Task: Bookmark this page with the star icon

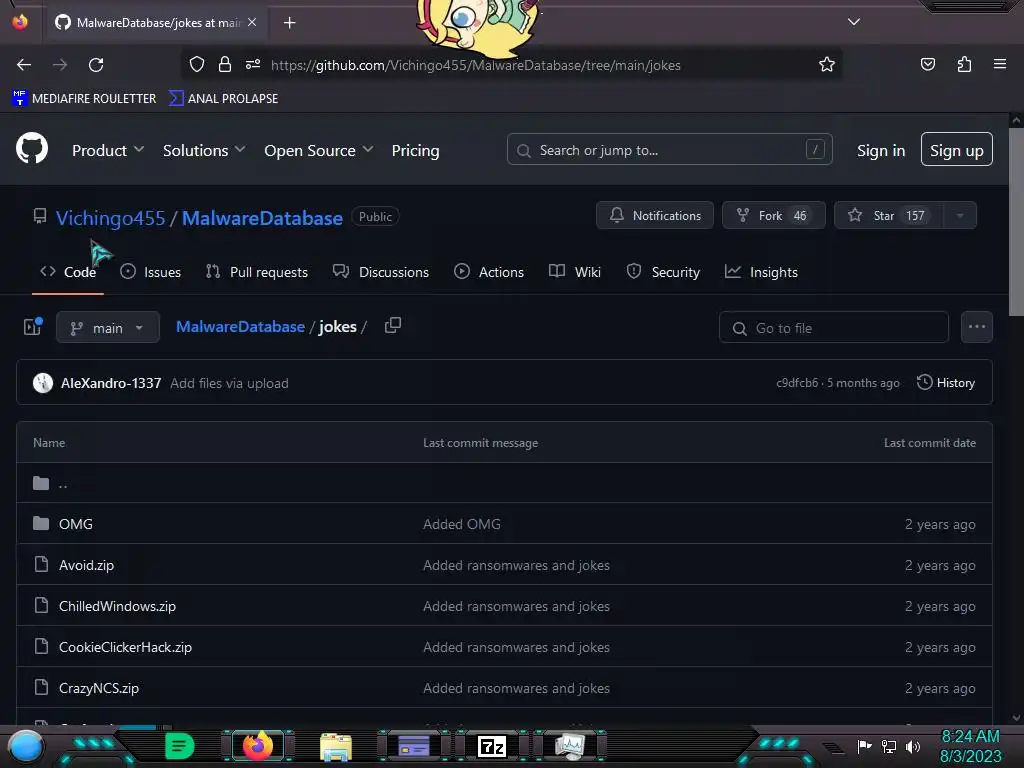Action: tap(827, 64)
